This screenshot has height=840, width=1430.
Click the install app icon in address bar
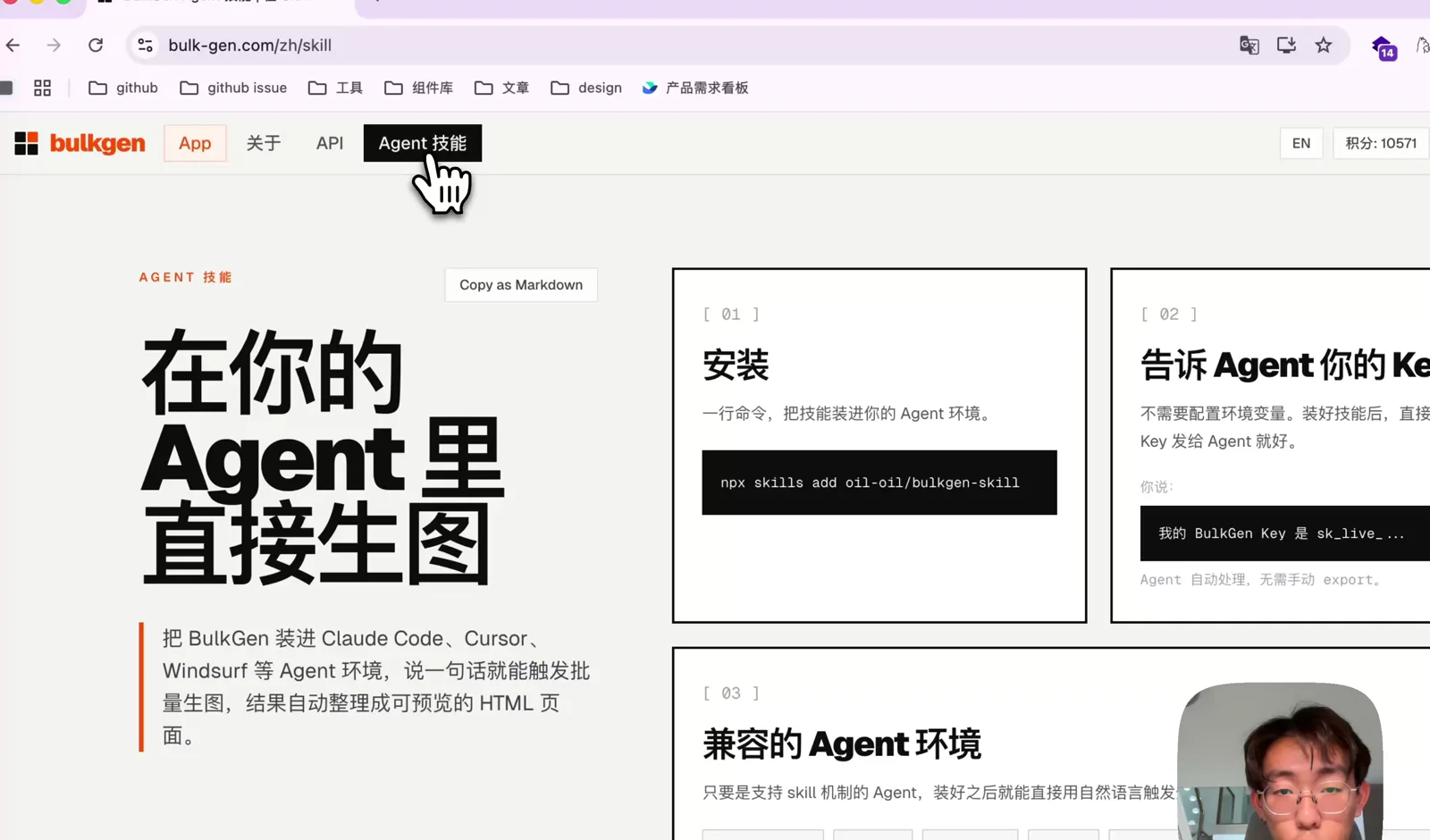(1286, 46)
